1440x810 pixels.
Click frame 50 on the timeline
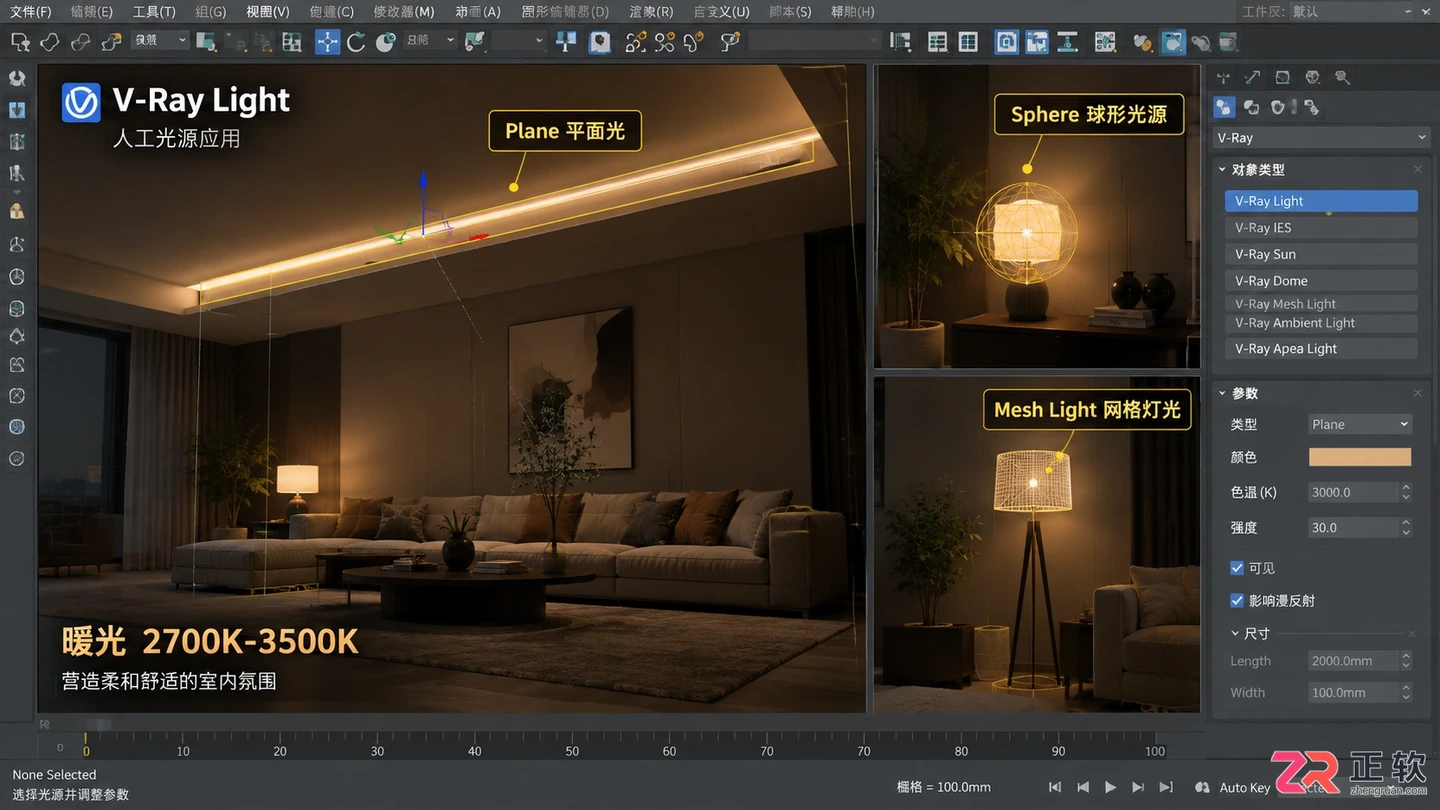pyautogui.click(x=572, y=750)
